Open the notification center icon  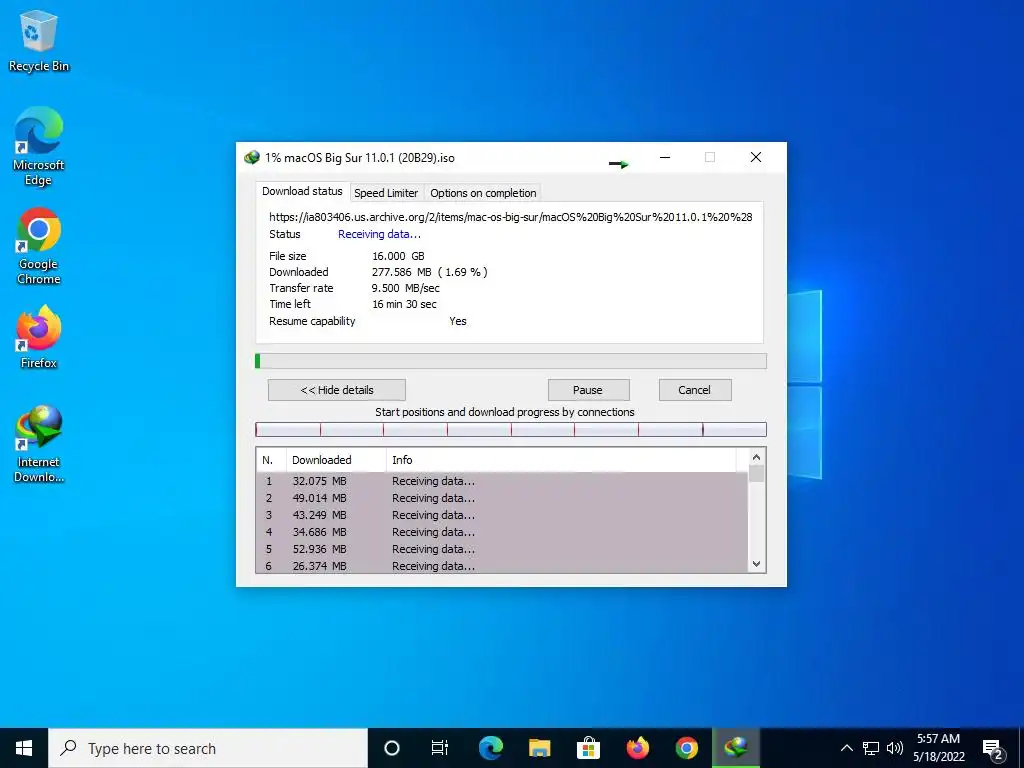[992, 748]
